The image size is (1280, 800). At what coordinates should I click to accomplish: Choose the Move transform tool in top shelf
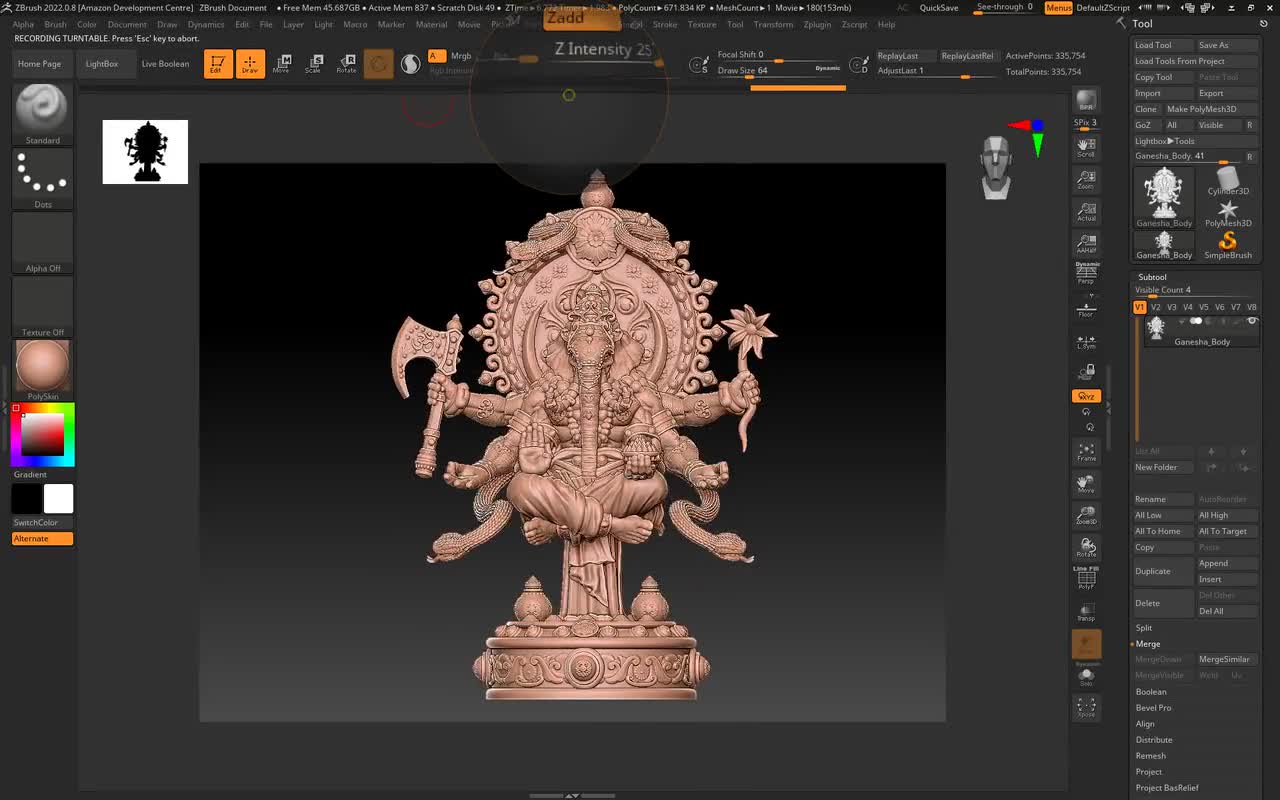[x=282, y=64]
